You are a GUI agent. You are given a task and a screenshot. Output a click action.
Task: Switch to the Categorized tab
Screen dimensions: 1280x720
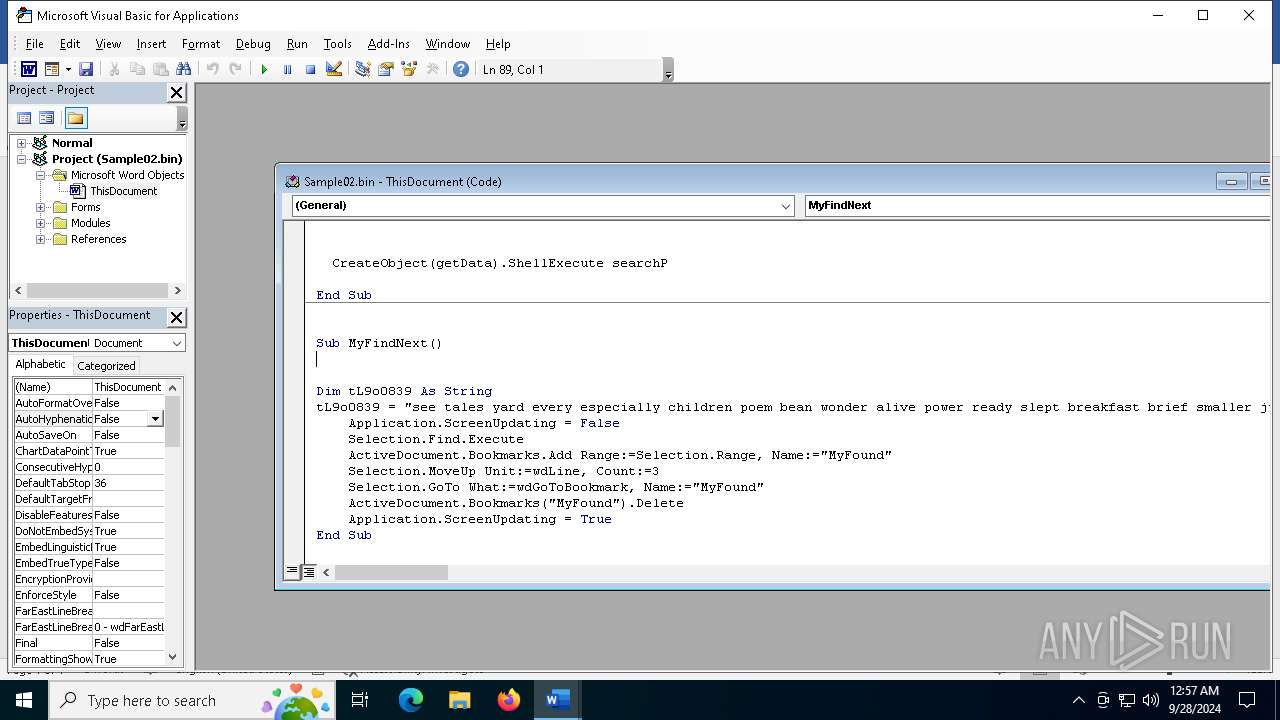click(106, 366)
